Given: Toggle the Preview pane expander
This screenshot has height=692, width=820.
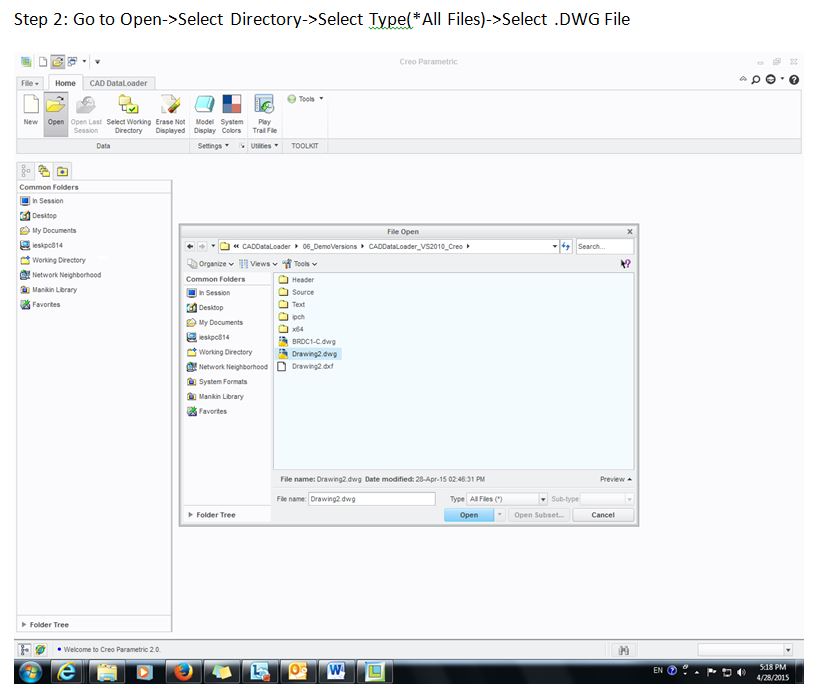Looking at the screenshot, I should 616,479.
